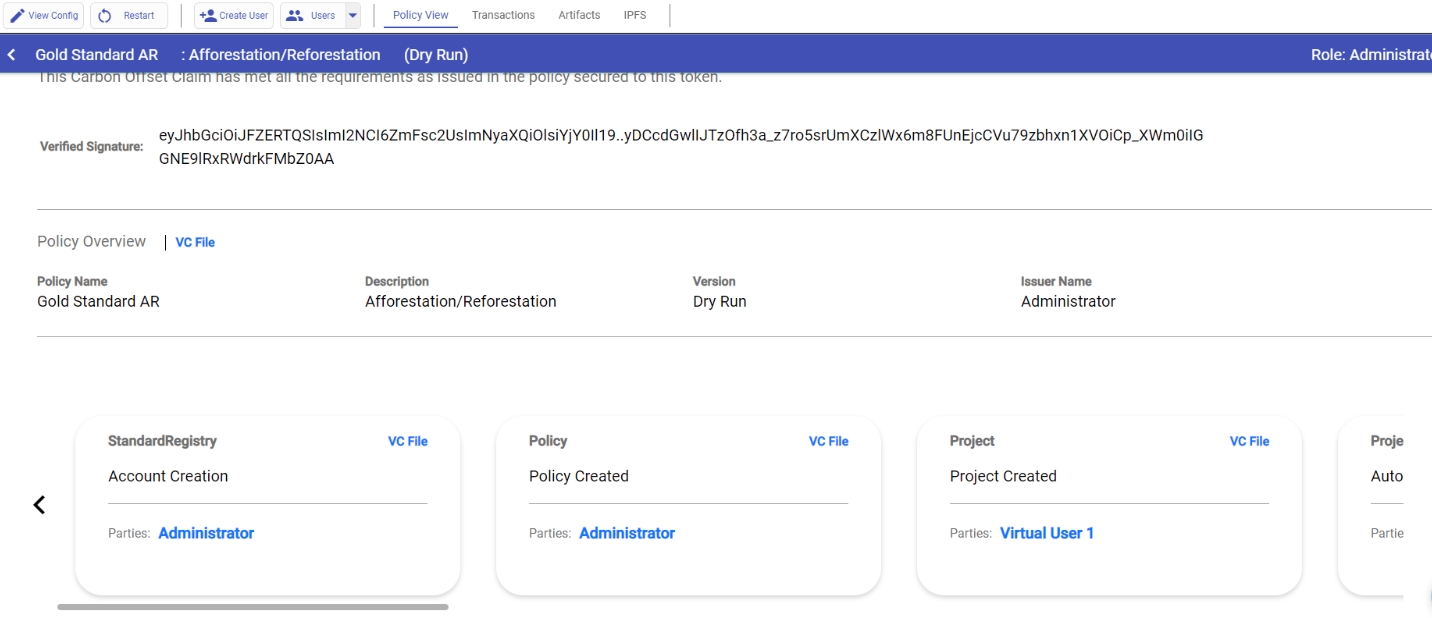Open the Transactions tab
The width and height of the screenshot is (1432, 618).
click(503, 15)
